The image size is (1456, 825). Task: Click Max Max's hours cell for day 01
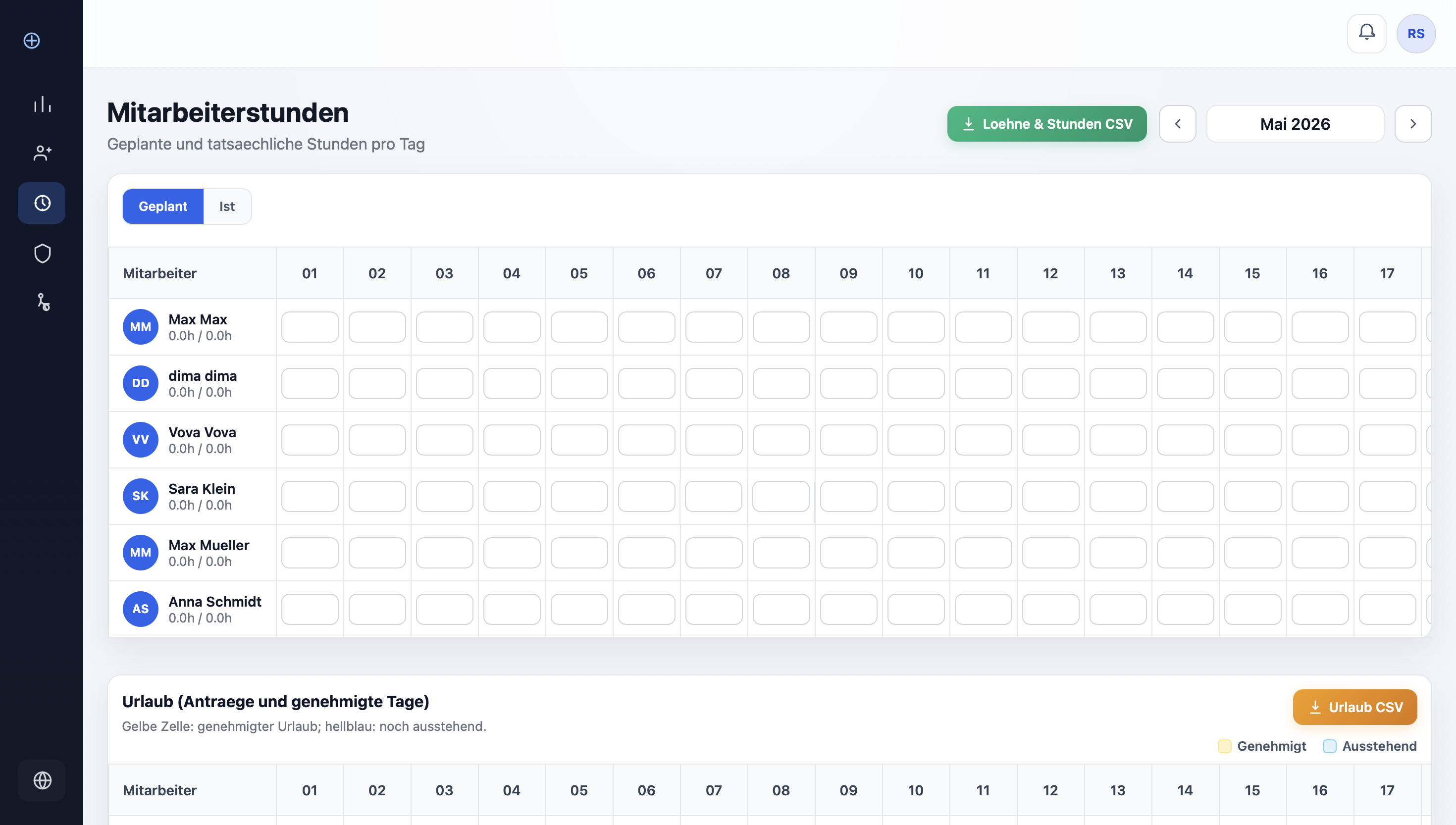click(310, 327)
